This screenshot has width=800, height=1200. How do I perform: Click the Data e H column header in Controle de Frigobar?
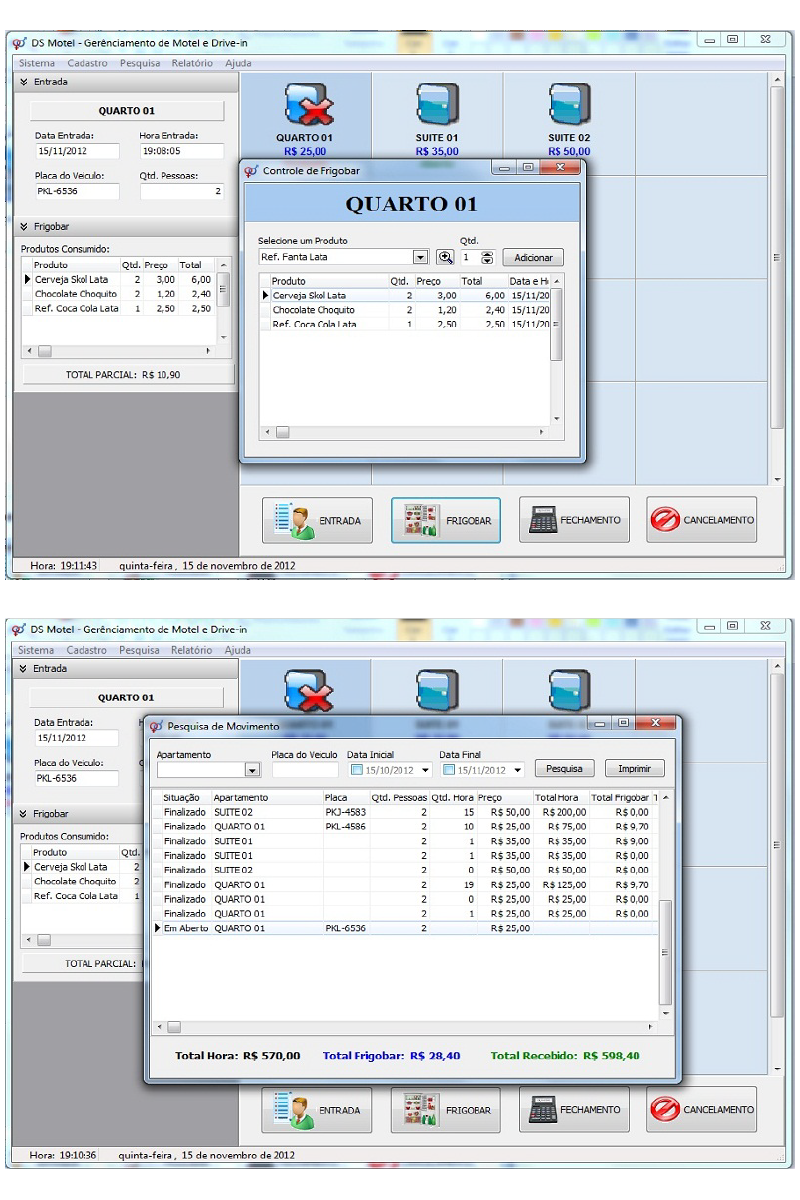[x=529, y=281]
